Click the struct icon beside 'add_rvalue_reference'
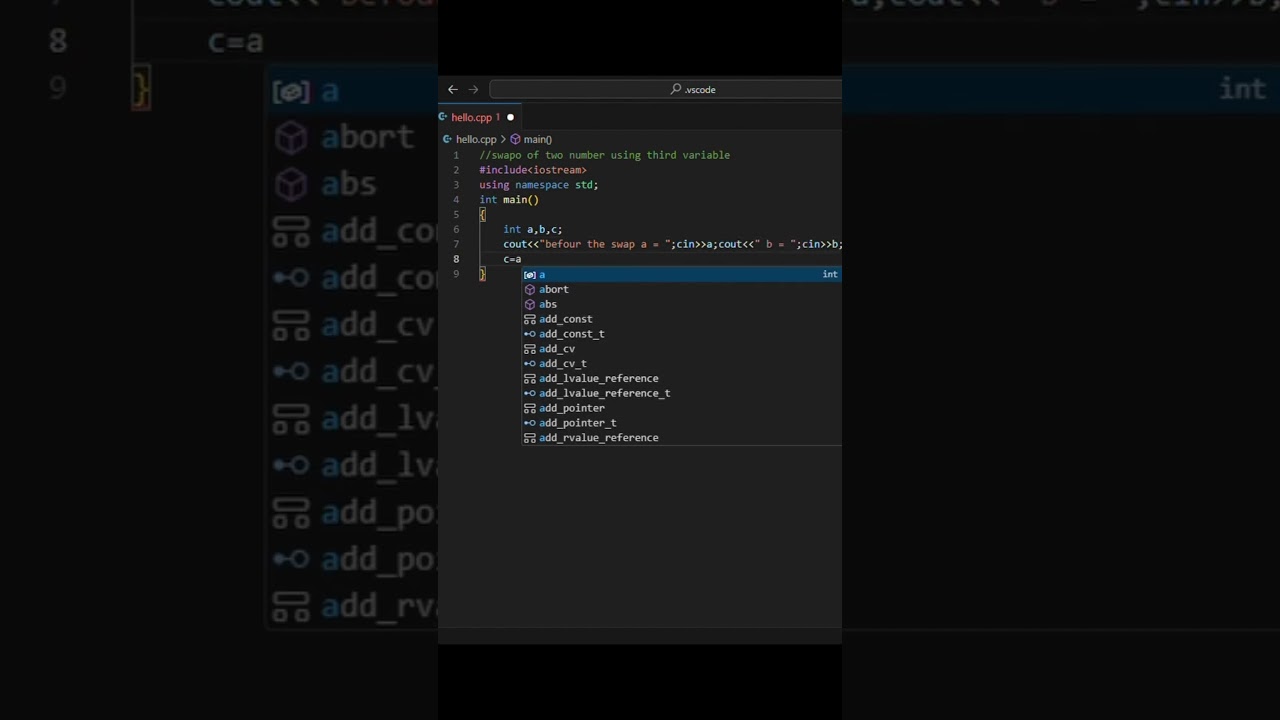The width and height of the screenshot is (1280, 720). tap(530, 438)
